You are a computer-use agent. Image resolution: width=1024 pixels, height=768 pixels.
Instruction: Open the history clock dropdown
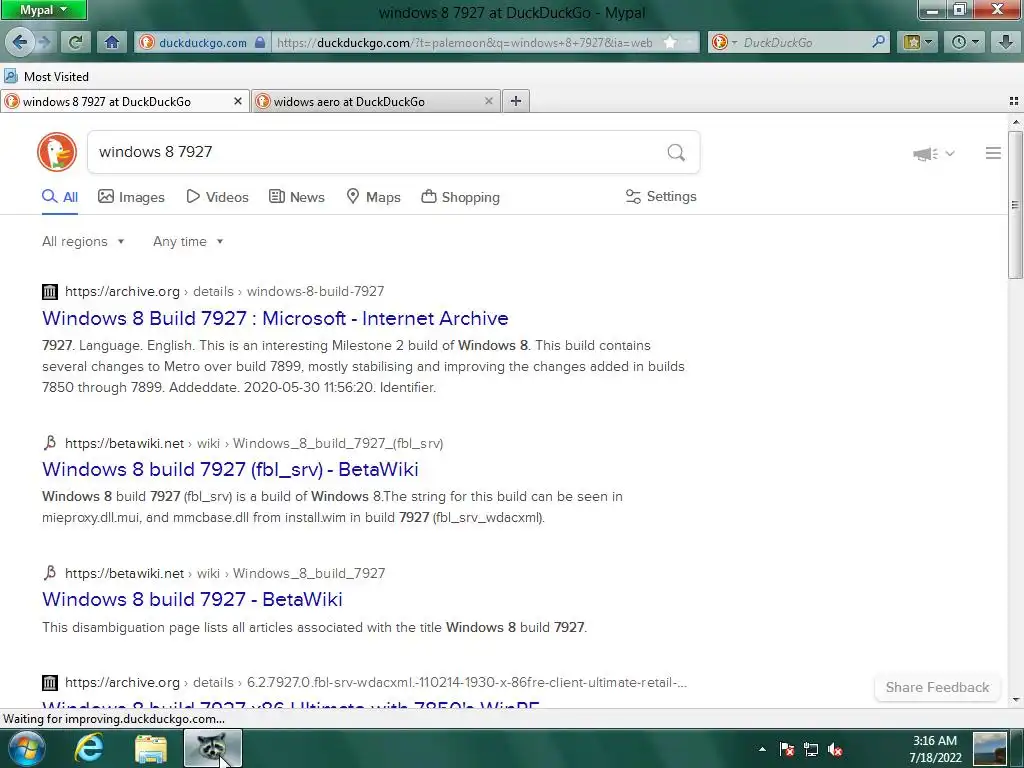[x=965, y=42]
